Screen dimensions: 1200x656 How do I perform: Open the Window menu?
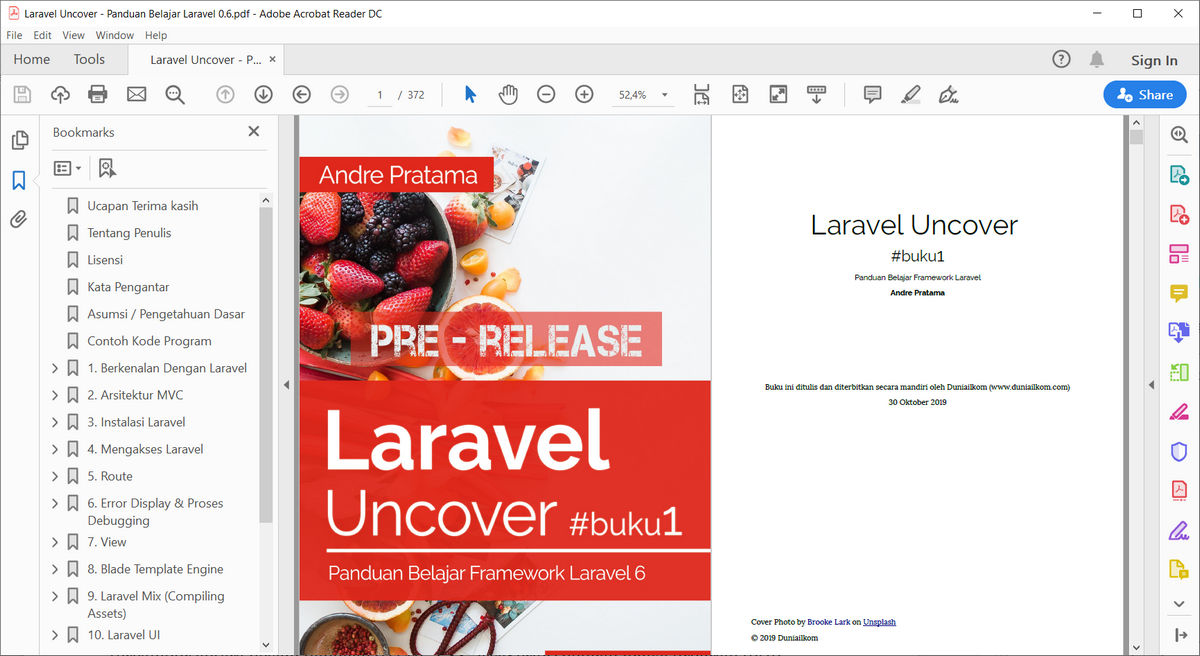coord(115,35)
